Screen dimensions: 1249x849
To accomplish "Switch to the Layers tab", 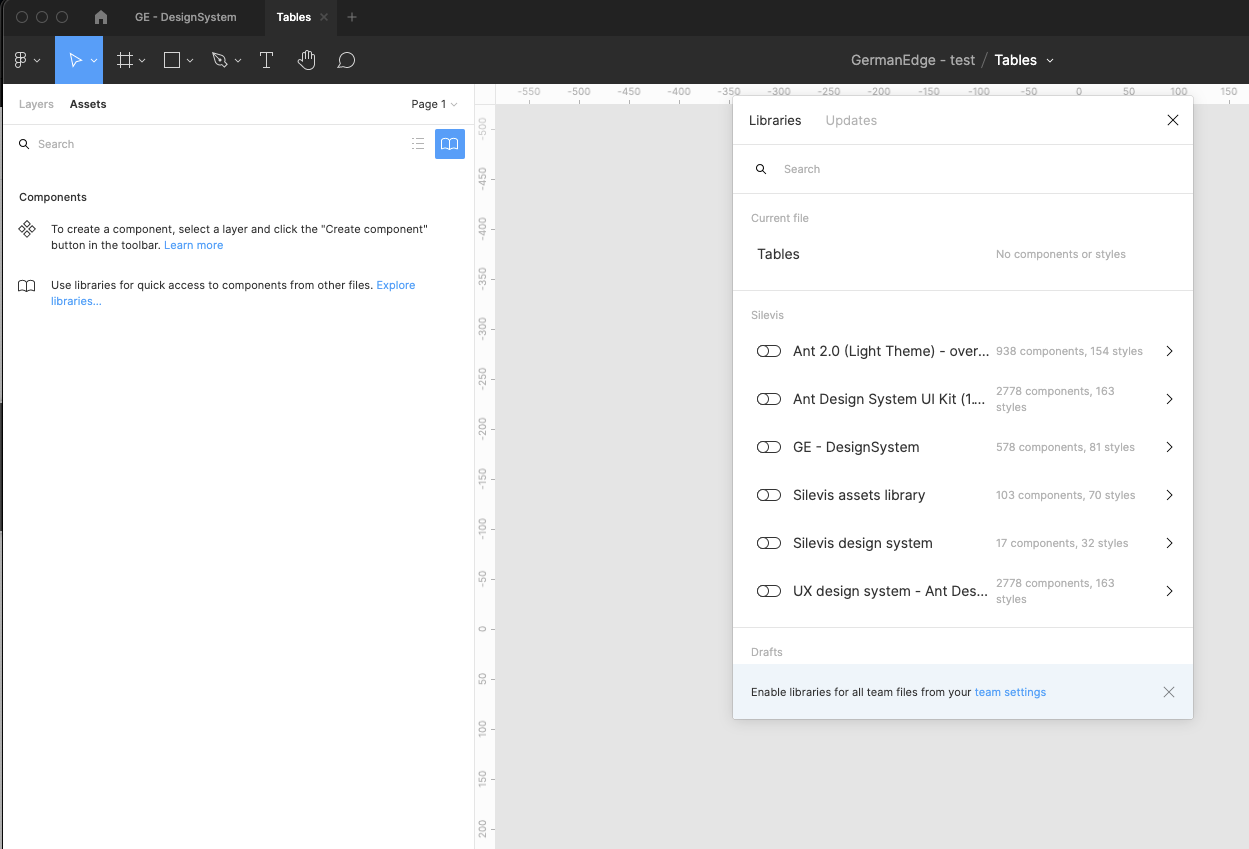I will [36, 104].
